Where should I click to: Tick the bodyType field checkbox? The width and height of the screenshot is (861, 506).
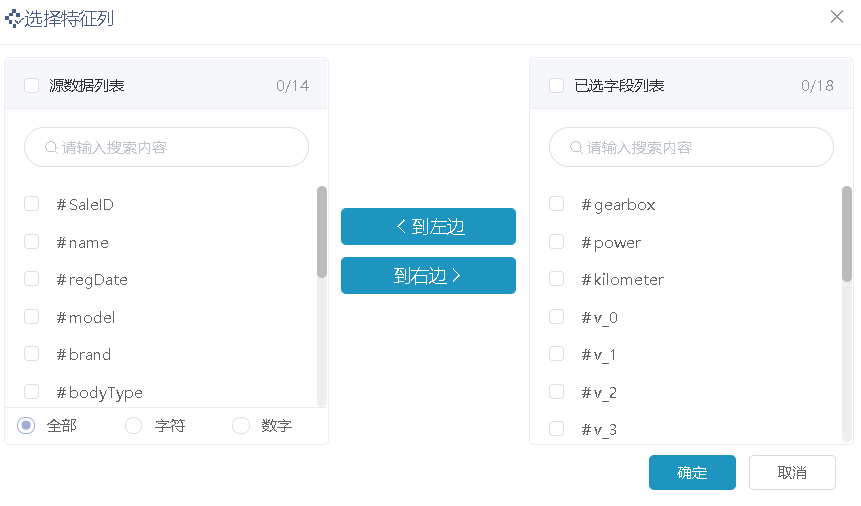coord(32,392)
